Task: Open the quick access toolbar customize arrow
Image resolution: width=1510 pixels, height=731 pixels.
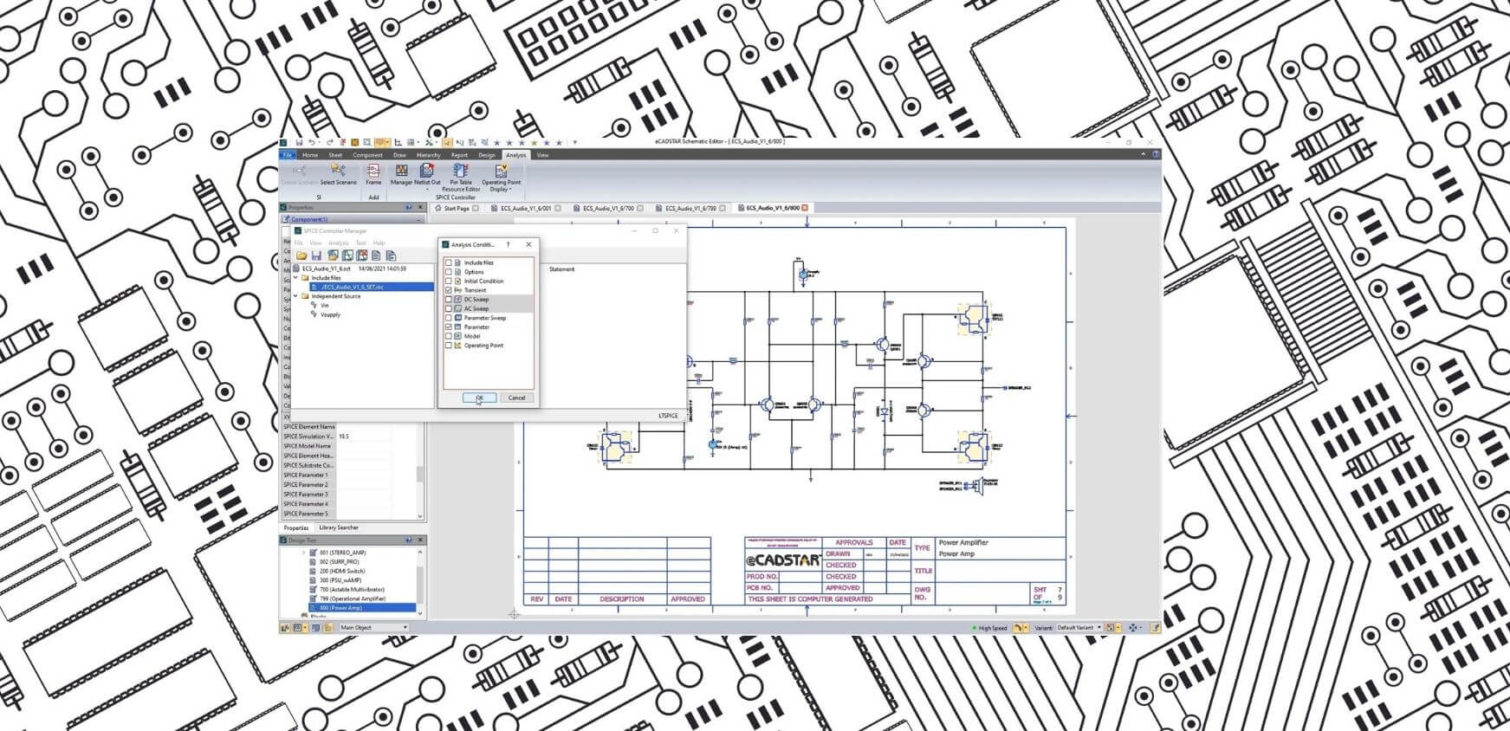Action: coord(575,142)
